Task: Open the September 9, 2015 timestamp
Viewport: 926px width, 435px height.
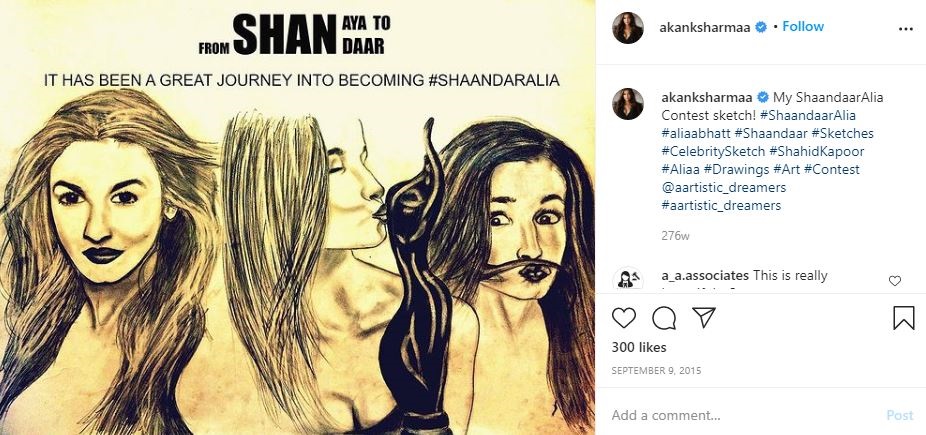Action: point(656,371)
